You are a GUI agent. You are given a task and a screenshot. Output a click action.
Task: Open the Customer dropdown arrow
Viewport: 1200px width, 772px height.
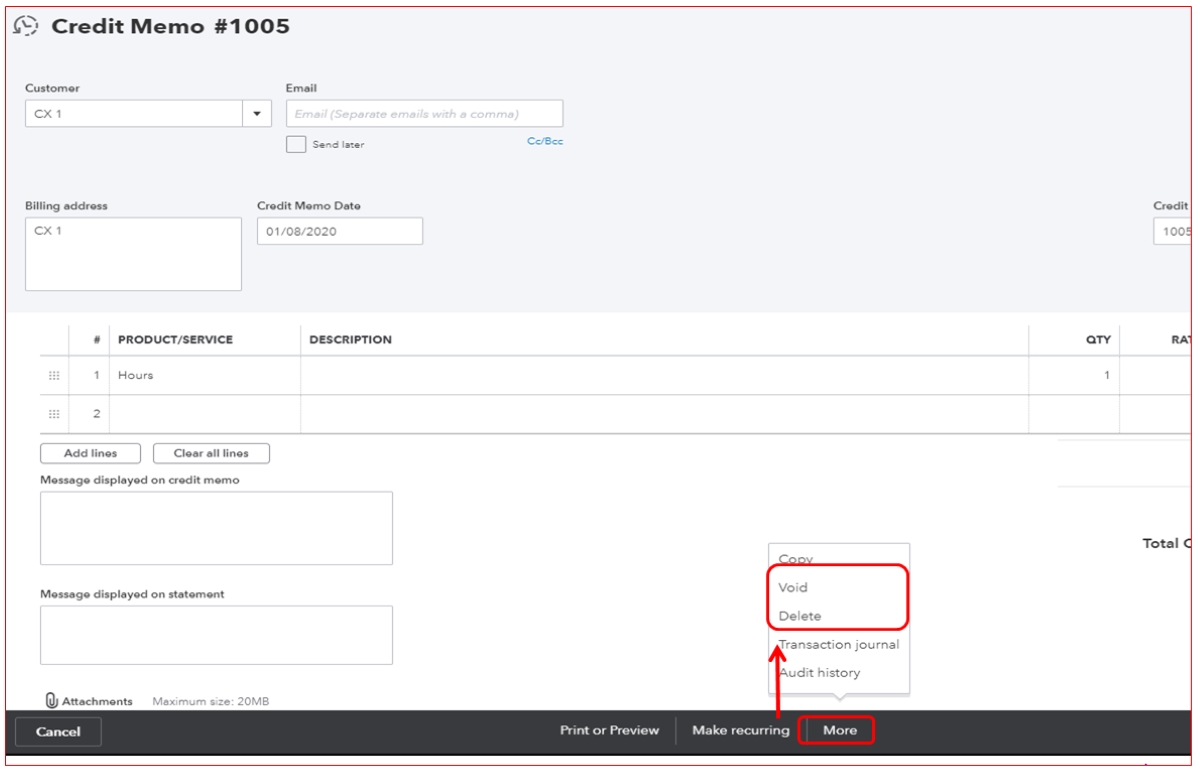click(257, 114)
